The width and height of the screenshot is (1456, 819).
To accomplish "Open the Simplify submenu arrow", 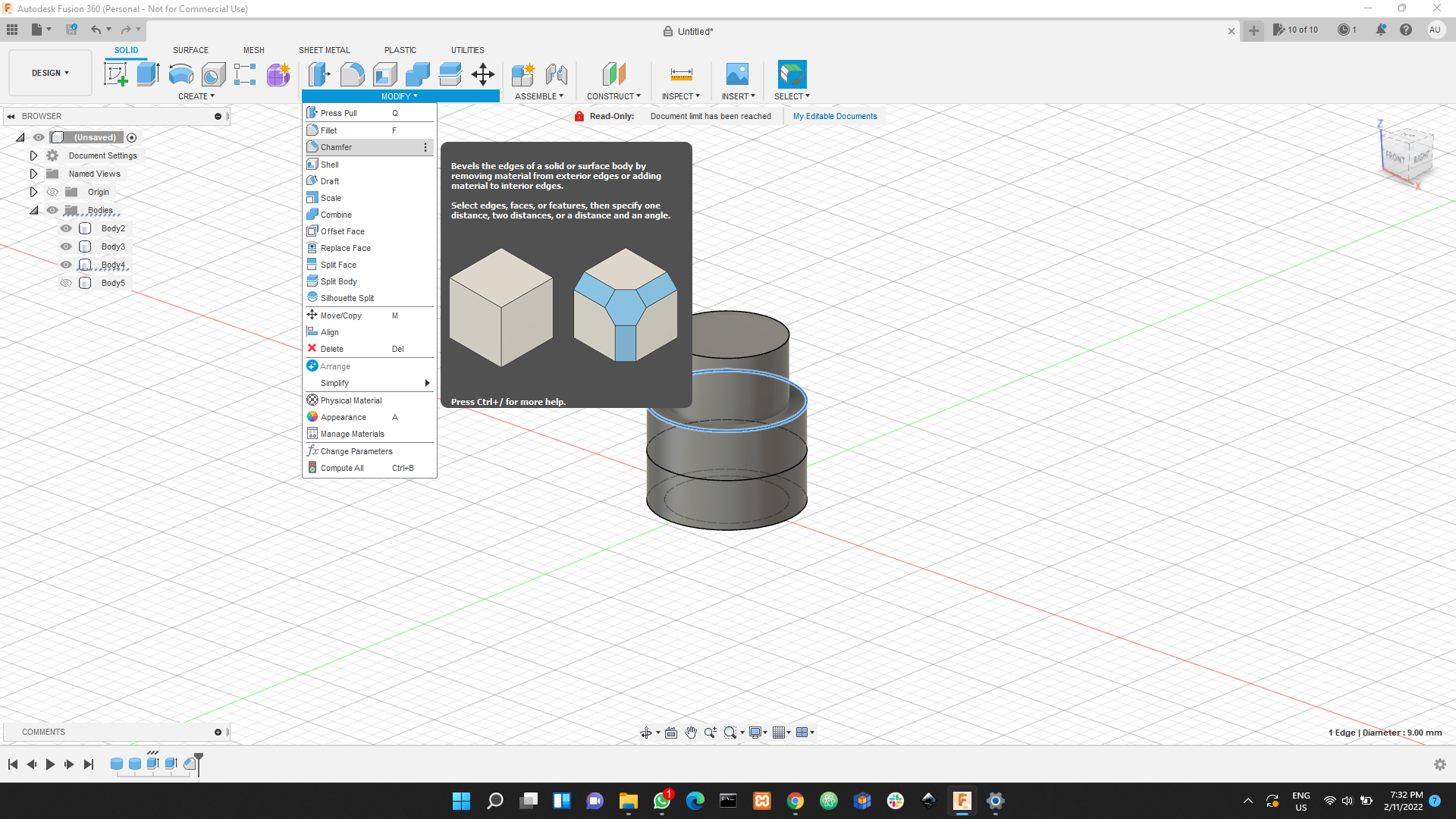I will point(427,383).
